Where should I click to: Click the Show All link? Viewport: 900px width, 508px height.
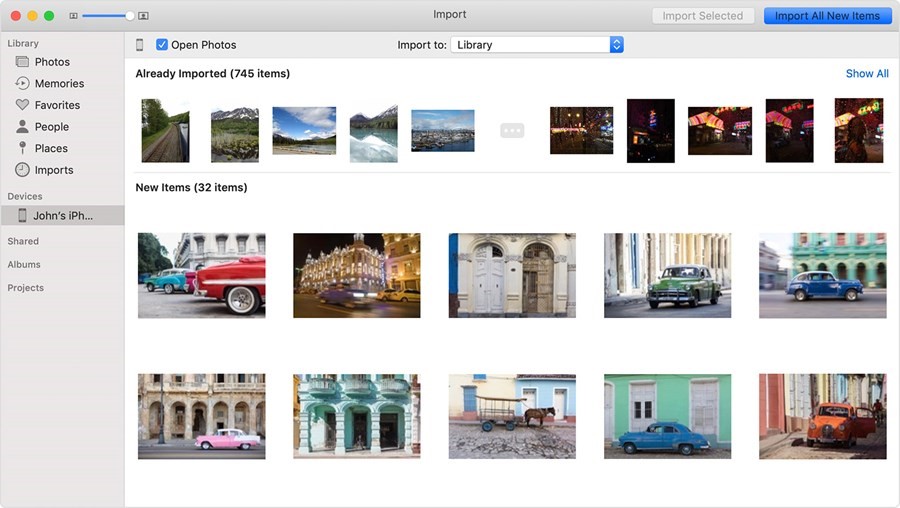coord(866,74)
